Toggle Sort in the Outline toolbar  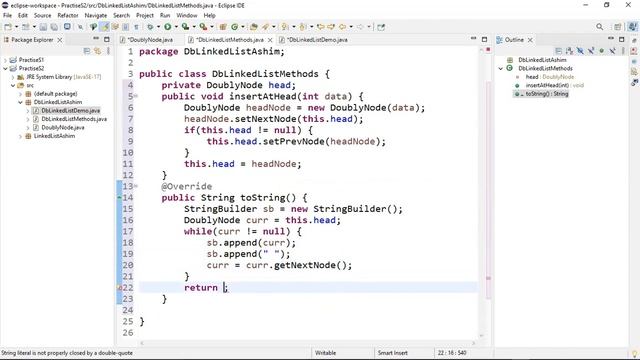point(569,51)
